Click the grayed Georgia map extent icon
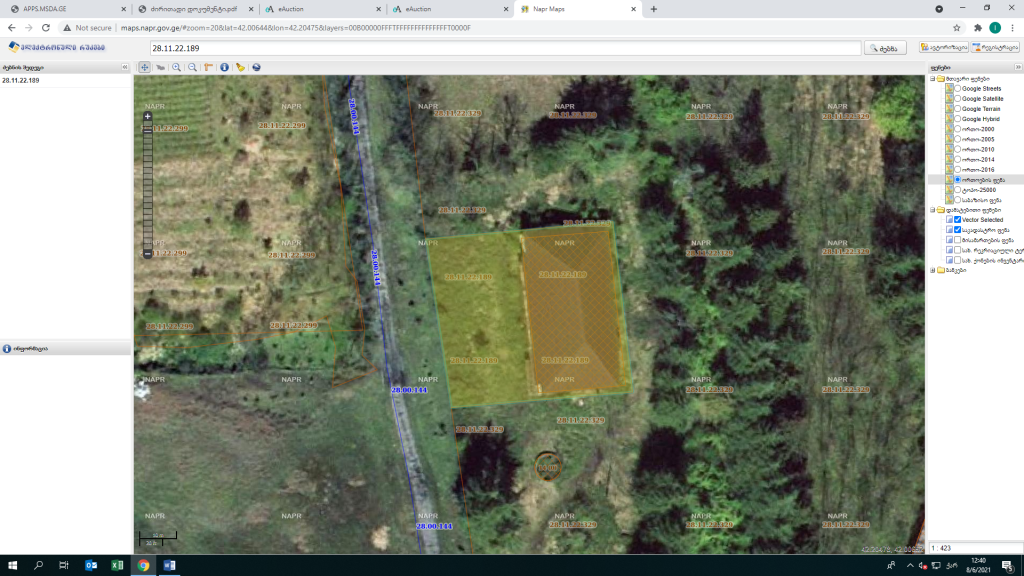The image size is (1024, 576). pos(160,67)
